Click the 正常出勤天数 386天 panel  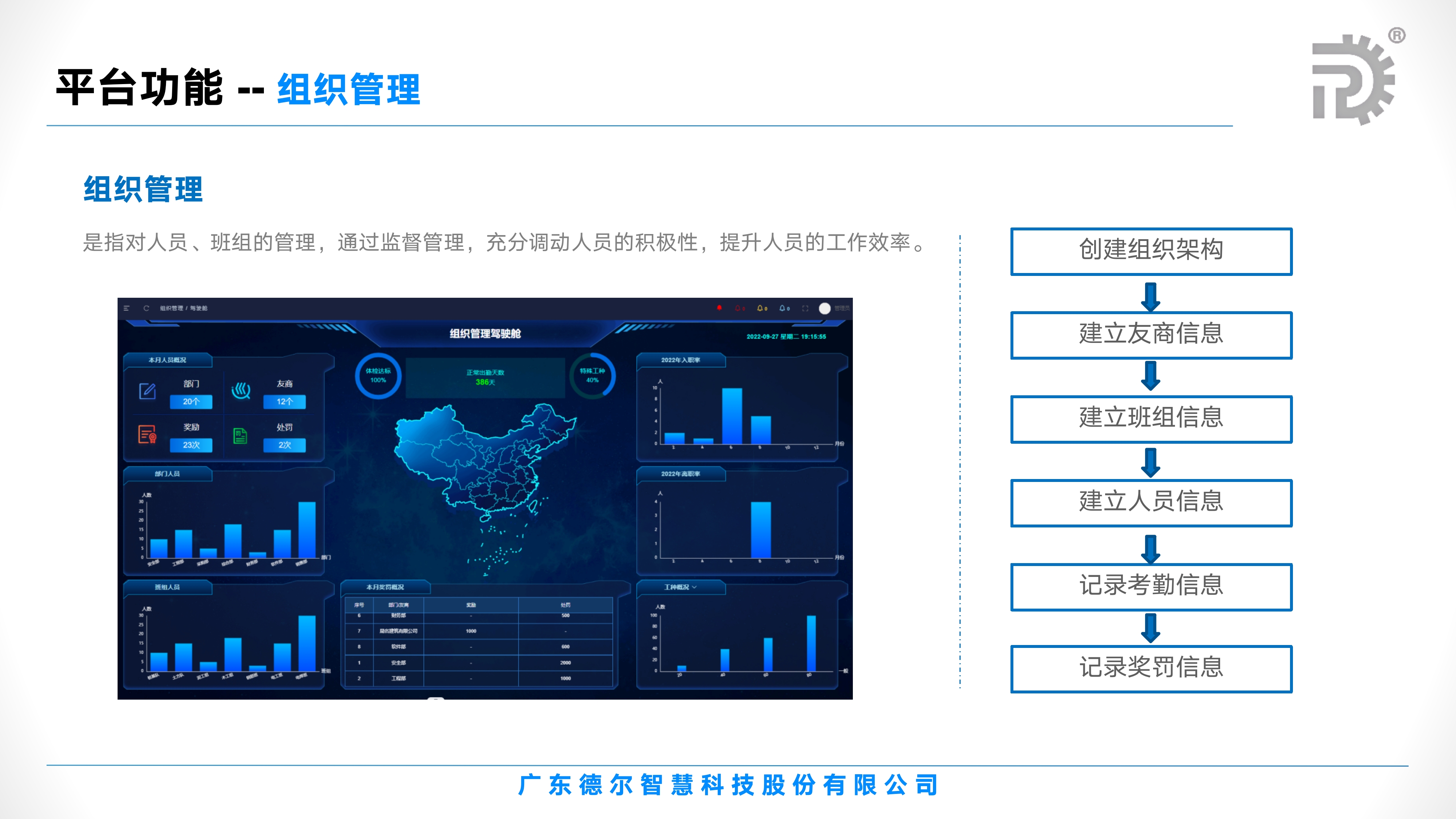pos(485,377)
